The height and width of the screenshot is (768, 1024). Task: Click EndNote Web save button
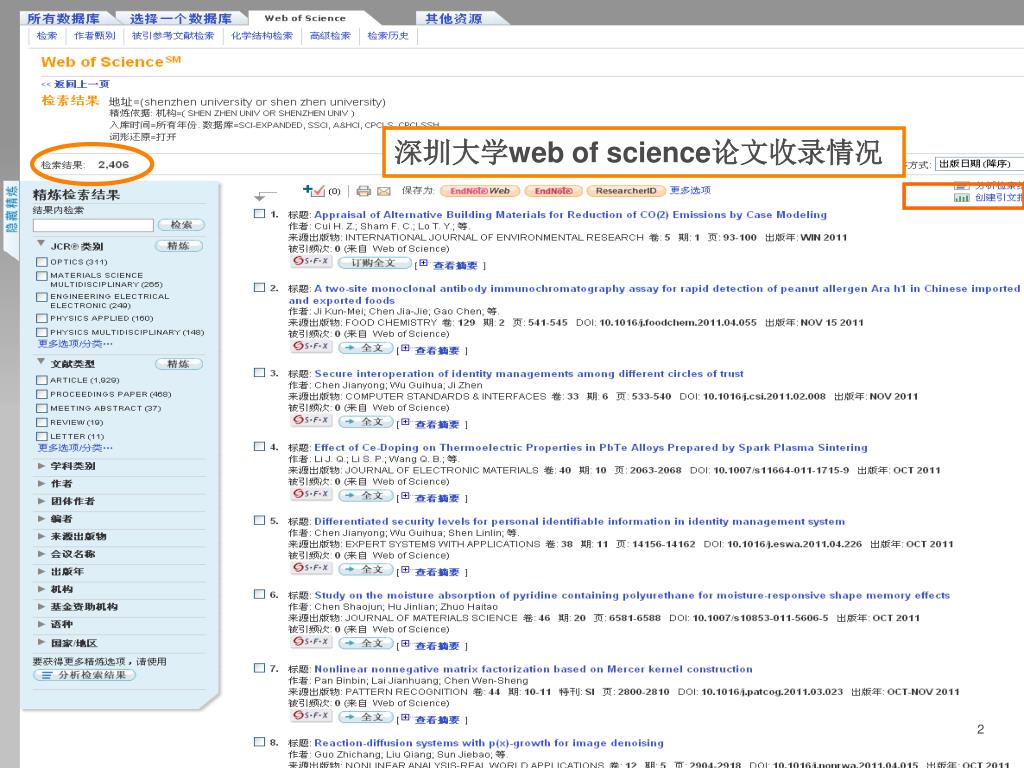pos(480,191)
